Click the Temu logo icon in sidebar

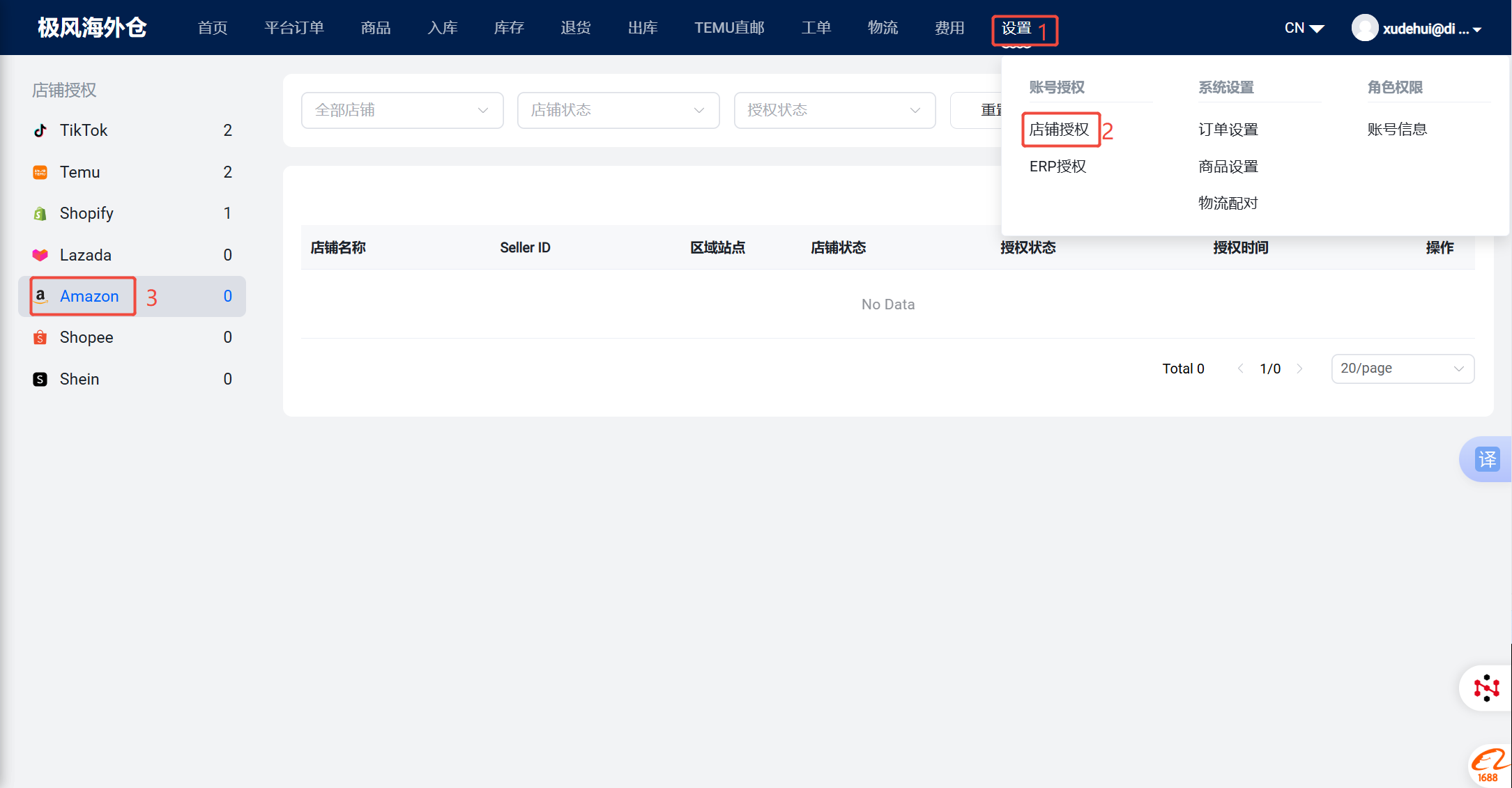pos(40,172)
